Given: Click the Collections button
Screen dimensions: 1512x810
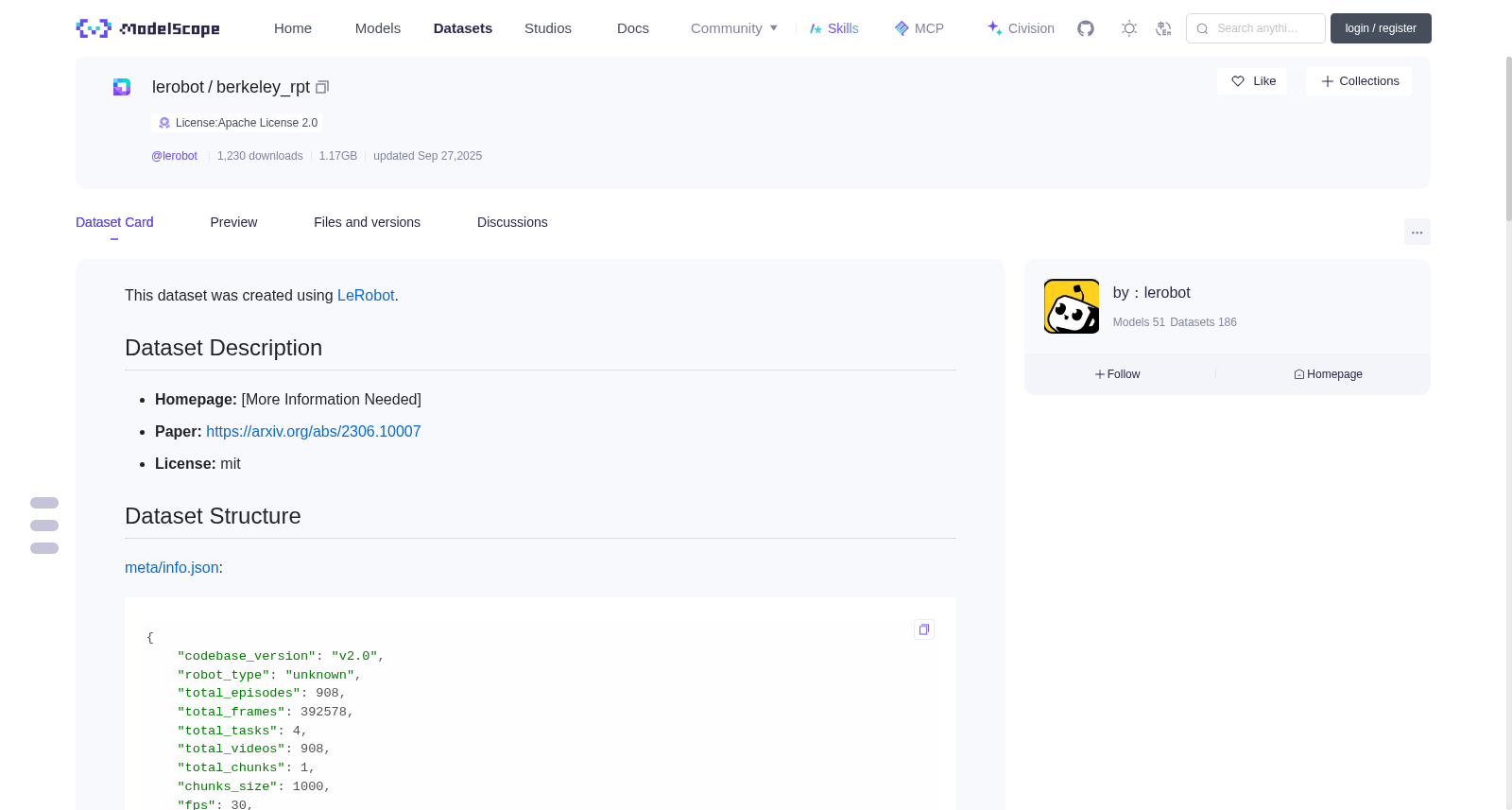Looking at the screenshot, I should tap(1359, 81).
